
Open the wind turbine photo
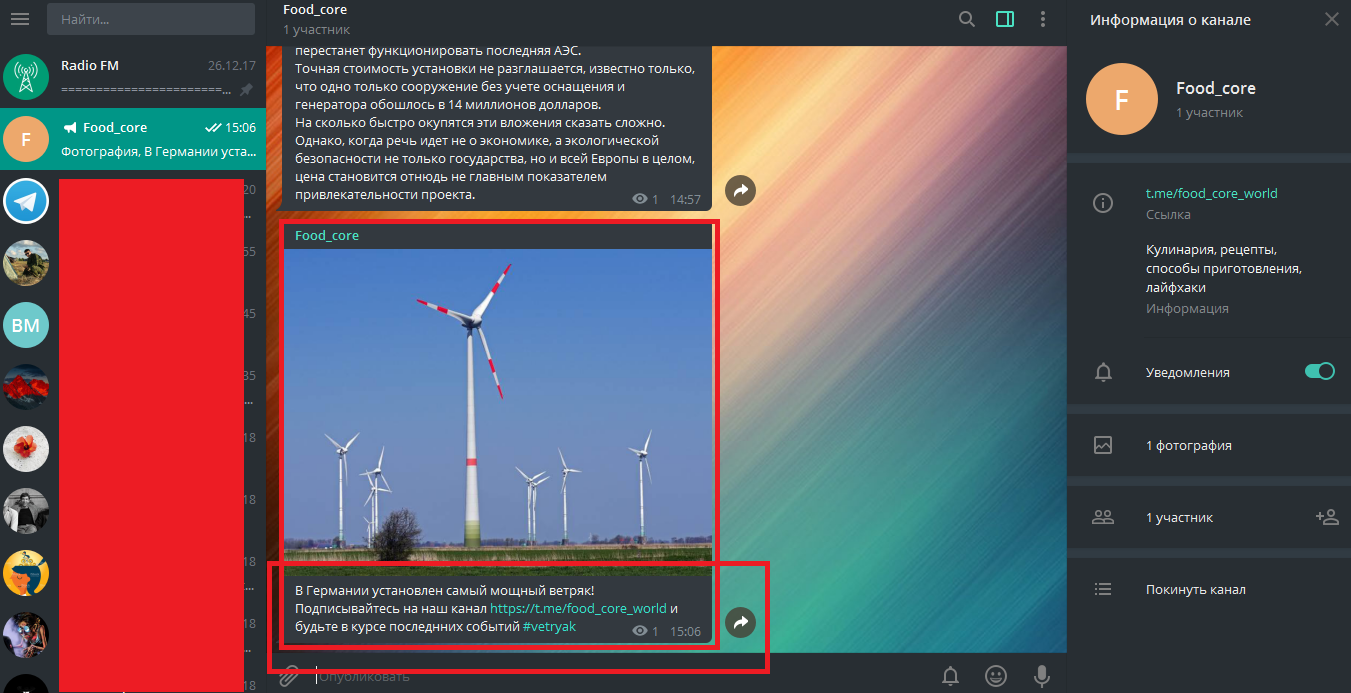[498, 405]
